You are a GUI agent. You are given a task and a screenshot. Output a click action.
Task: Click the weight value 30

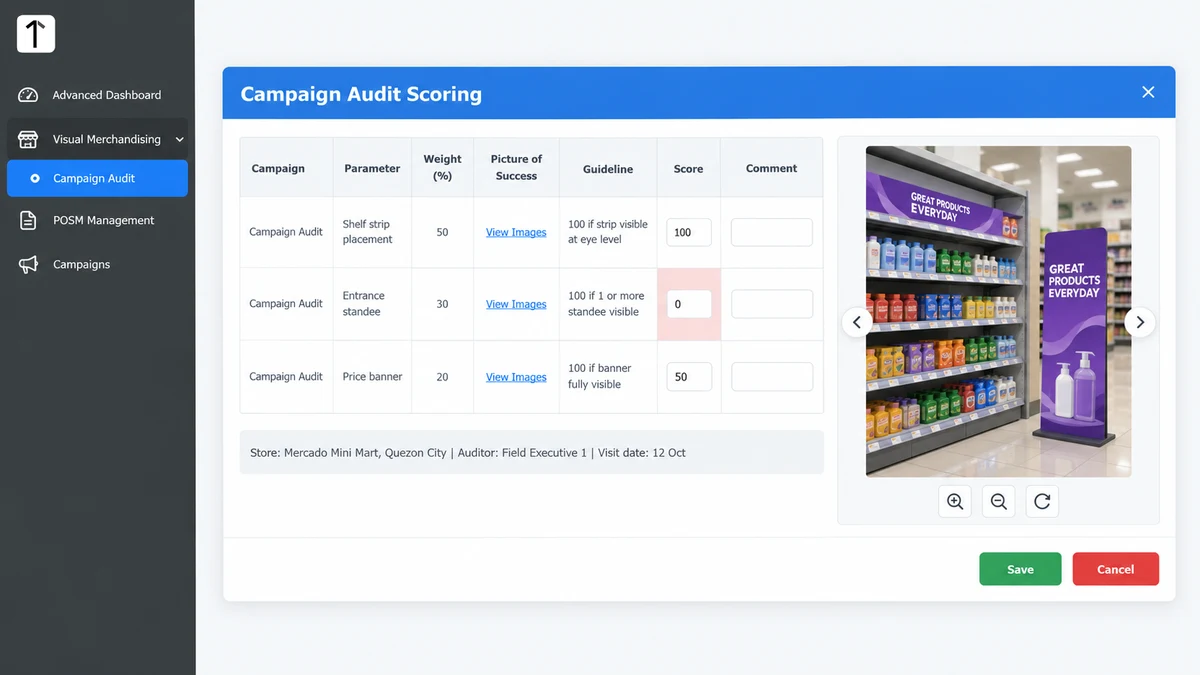(x=442, y=304)
